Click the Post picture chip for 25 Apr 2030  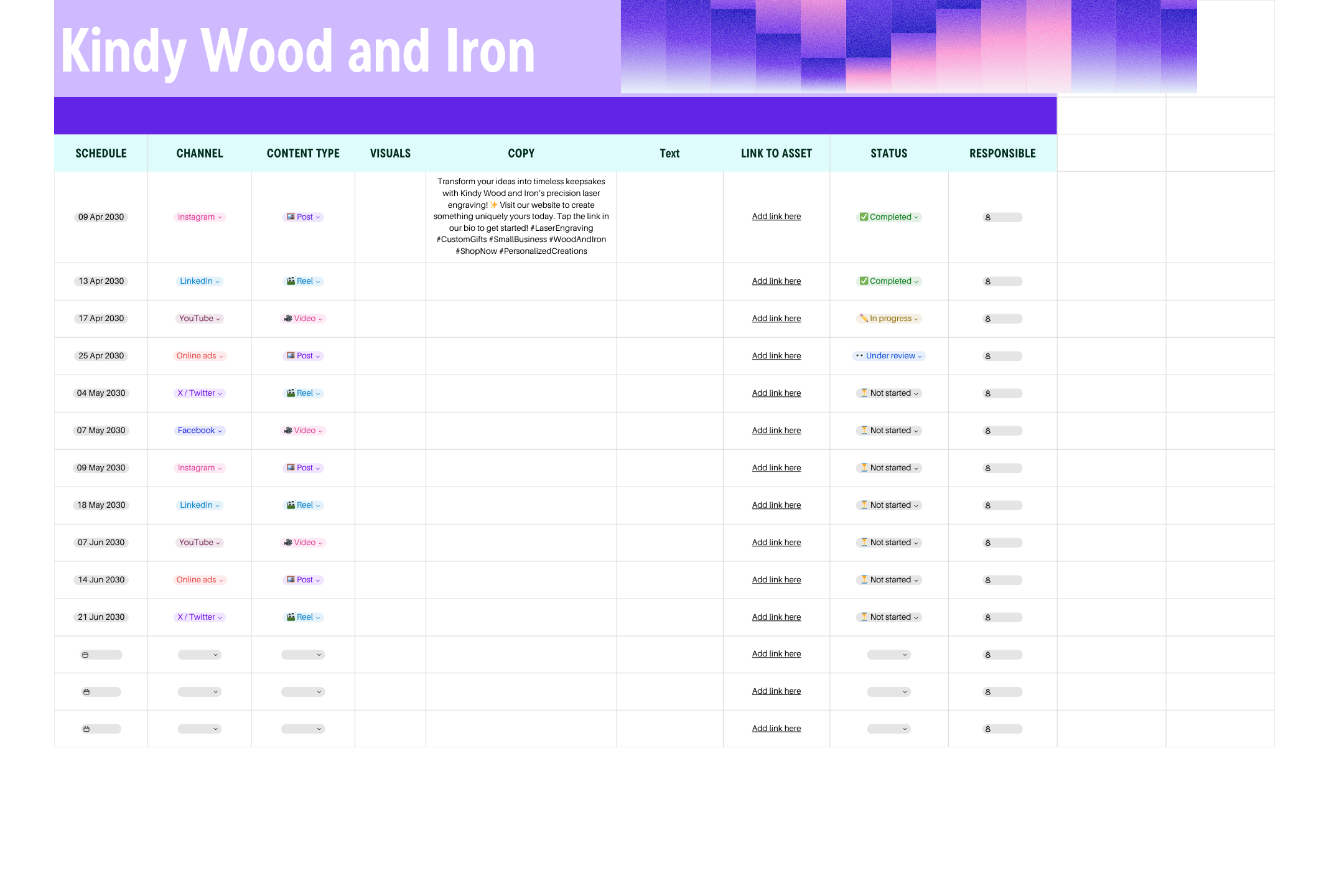(x=304, y=356)
